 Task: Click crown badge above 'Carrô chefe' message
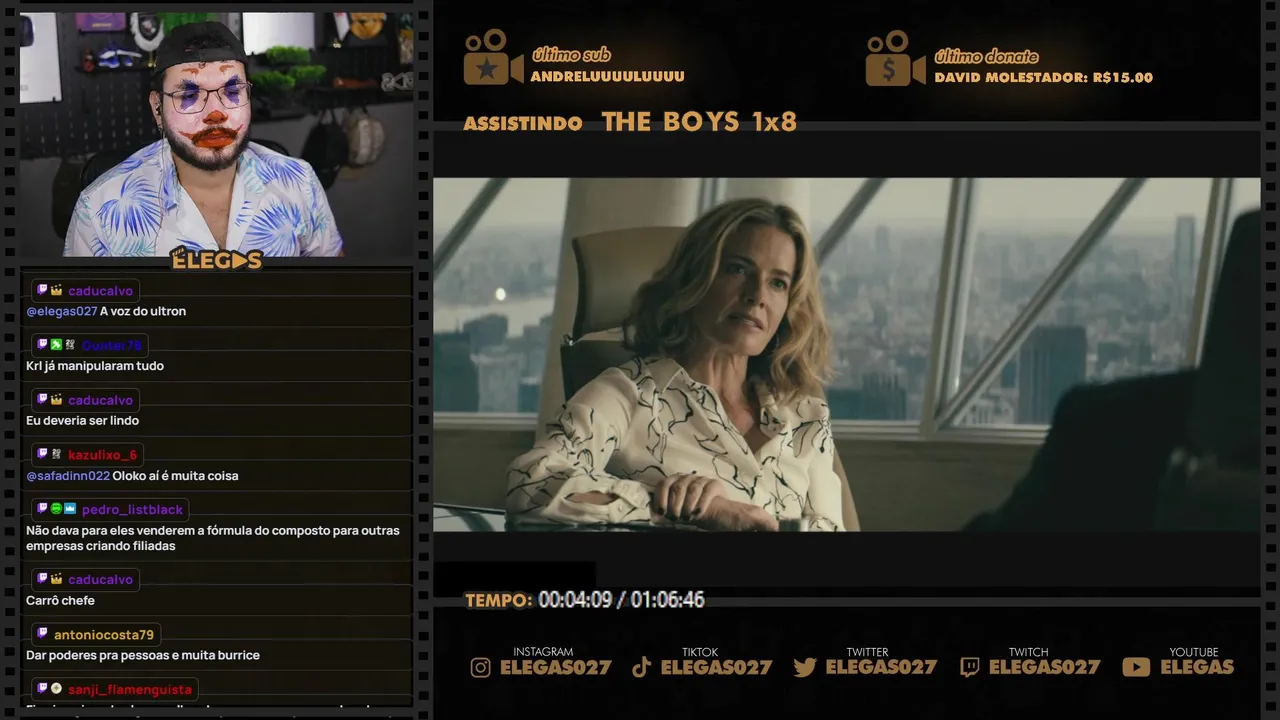tap(56, 579)
